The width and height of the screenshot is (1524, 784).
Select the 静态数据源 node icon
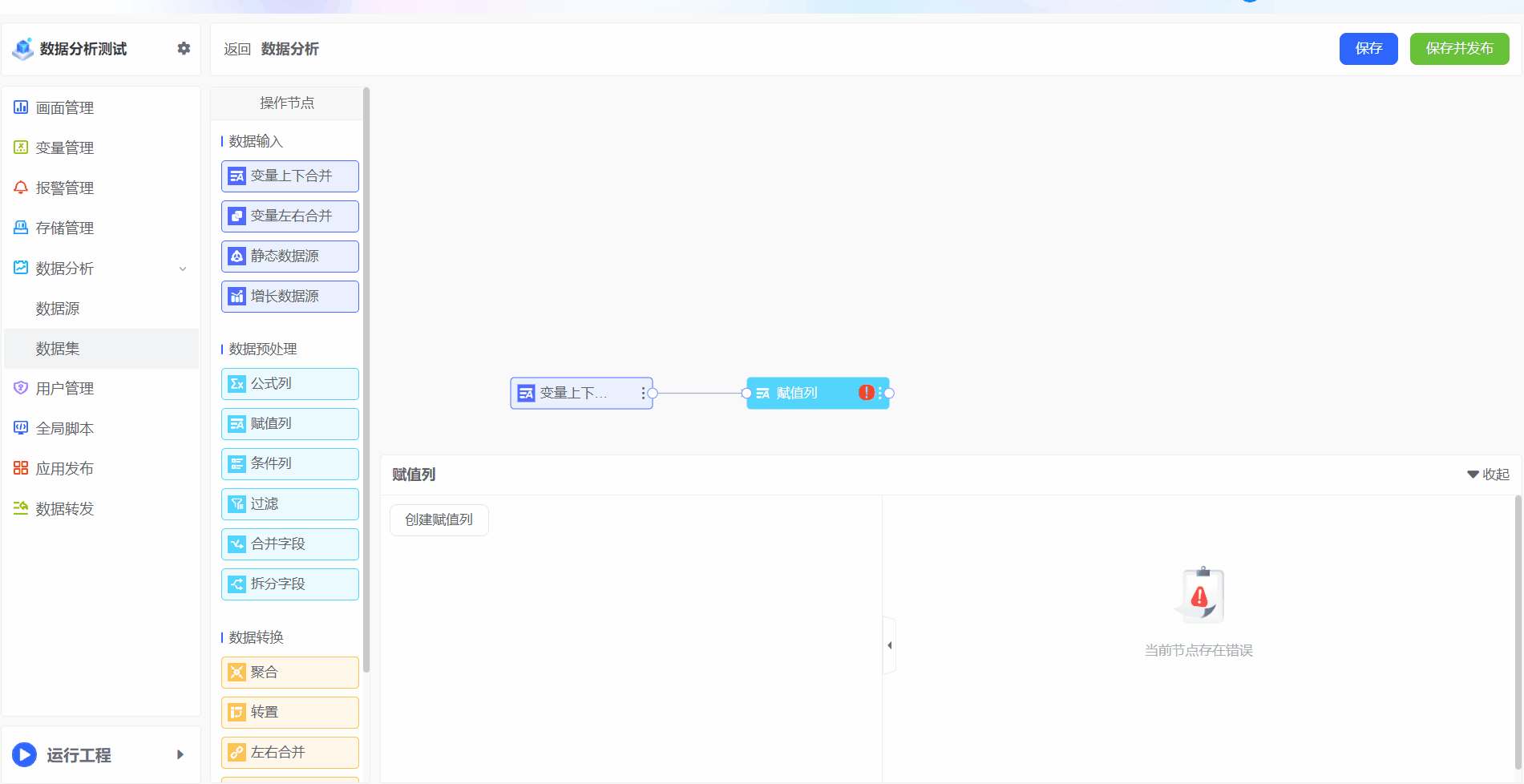click(236, 257)
